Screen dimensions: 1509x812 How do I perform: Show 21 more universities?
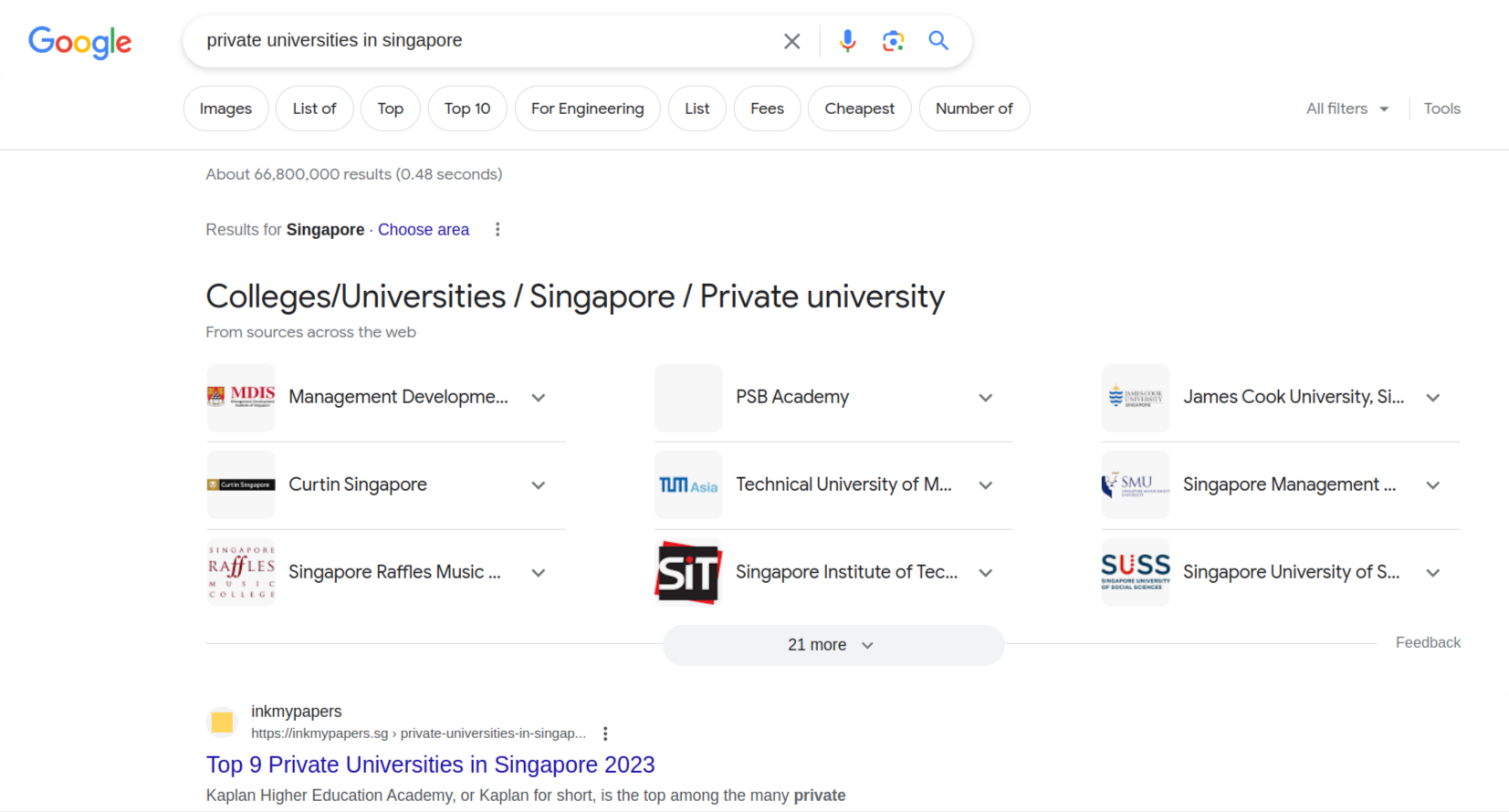(x=833, y=645)
